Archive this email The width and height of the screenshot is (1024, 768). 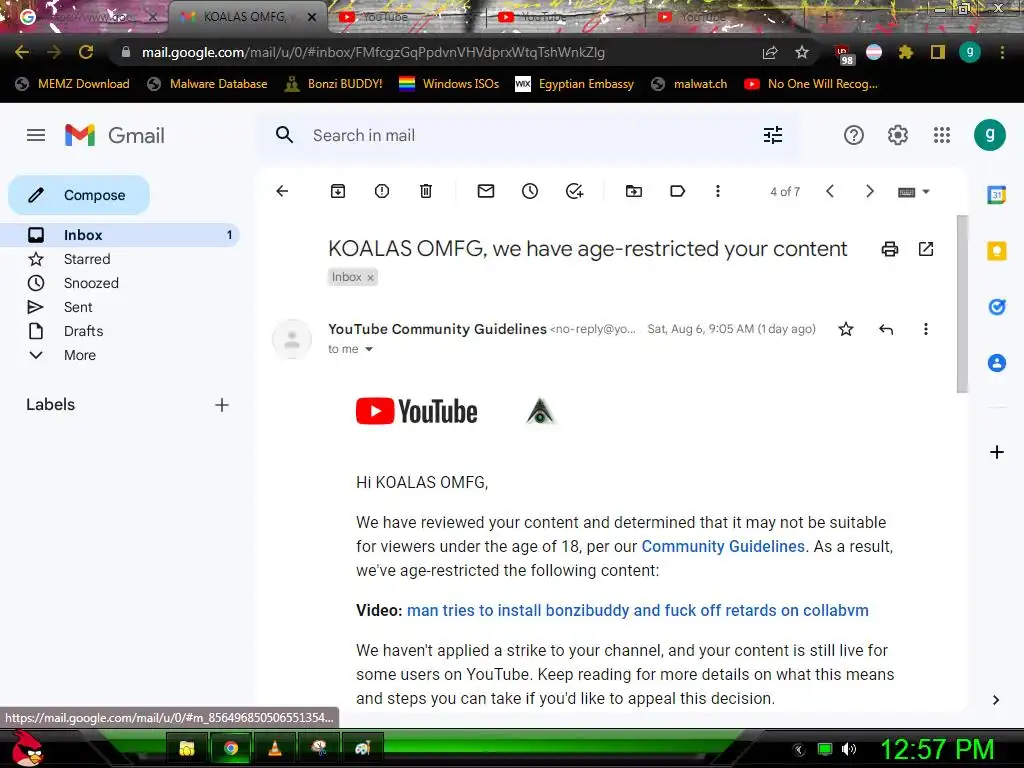coord(338,191)
